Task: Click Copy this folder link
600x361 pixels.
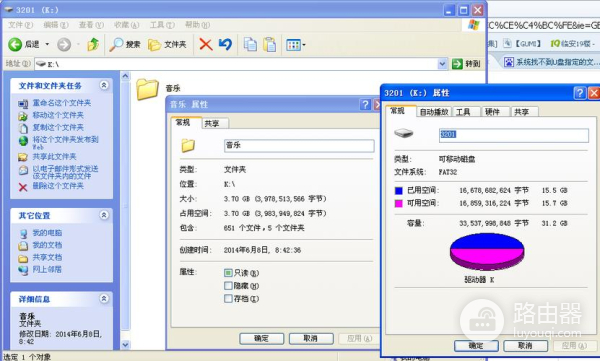Action: [58, 127]
